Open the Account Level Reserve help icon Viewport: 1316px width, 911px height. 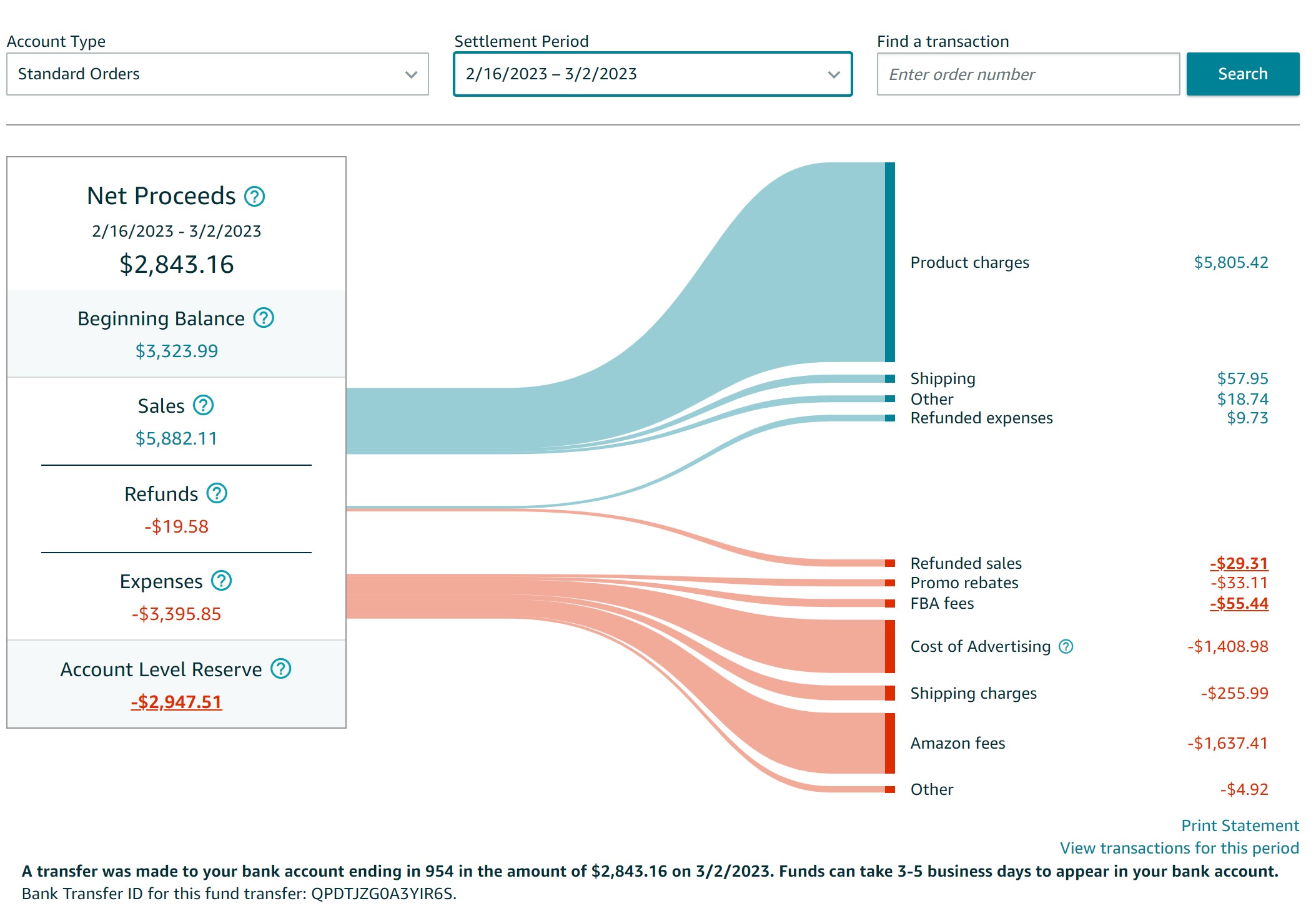pos(280,669)
